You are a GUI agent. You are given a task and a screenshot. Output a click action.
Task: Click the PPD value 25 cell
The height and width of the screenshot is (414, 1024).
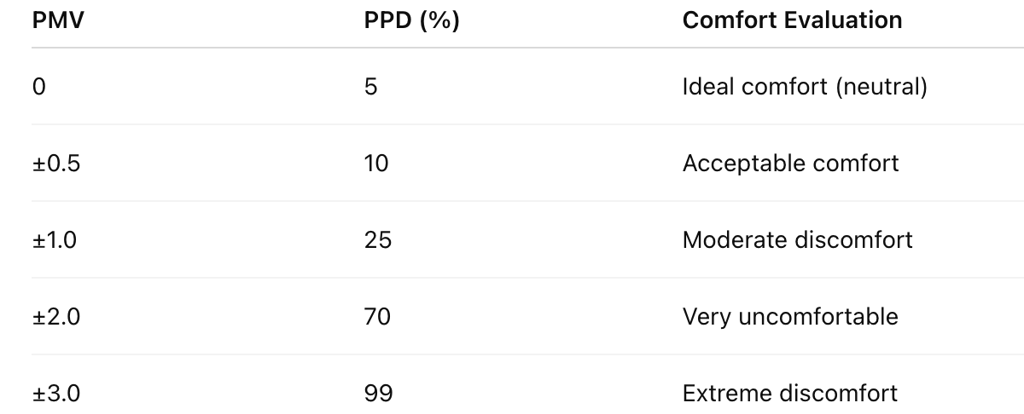pyautogui.click(x=377, y=240)
